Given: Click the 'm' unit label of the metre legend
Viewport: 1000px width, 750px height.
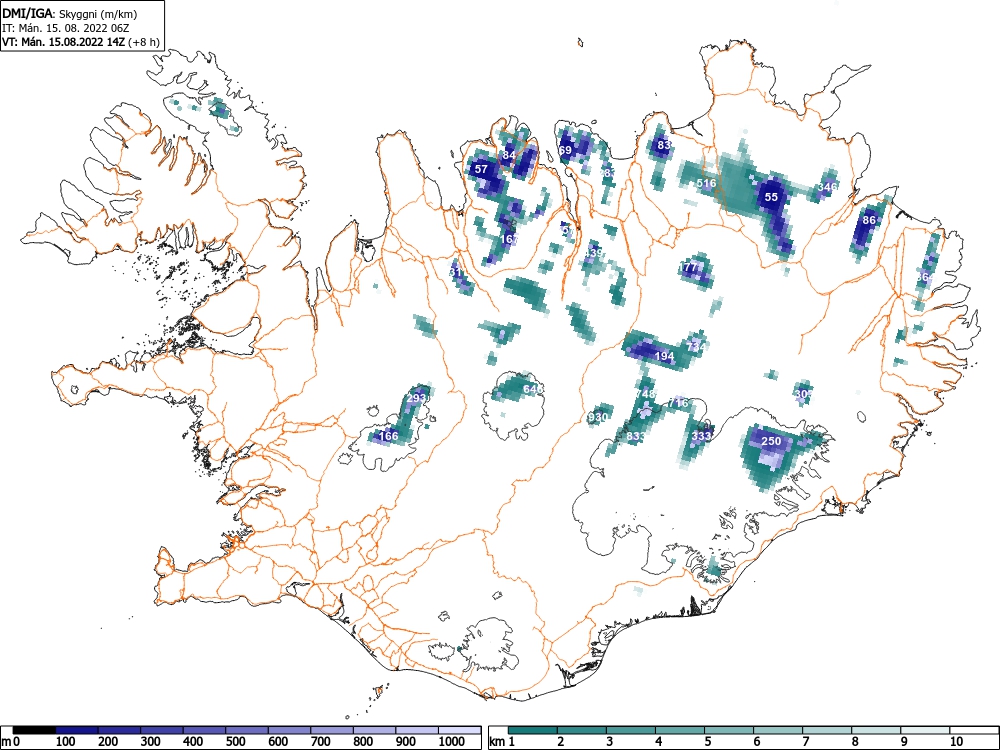Looking at the screenshot, I should point(6,742).
